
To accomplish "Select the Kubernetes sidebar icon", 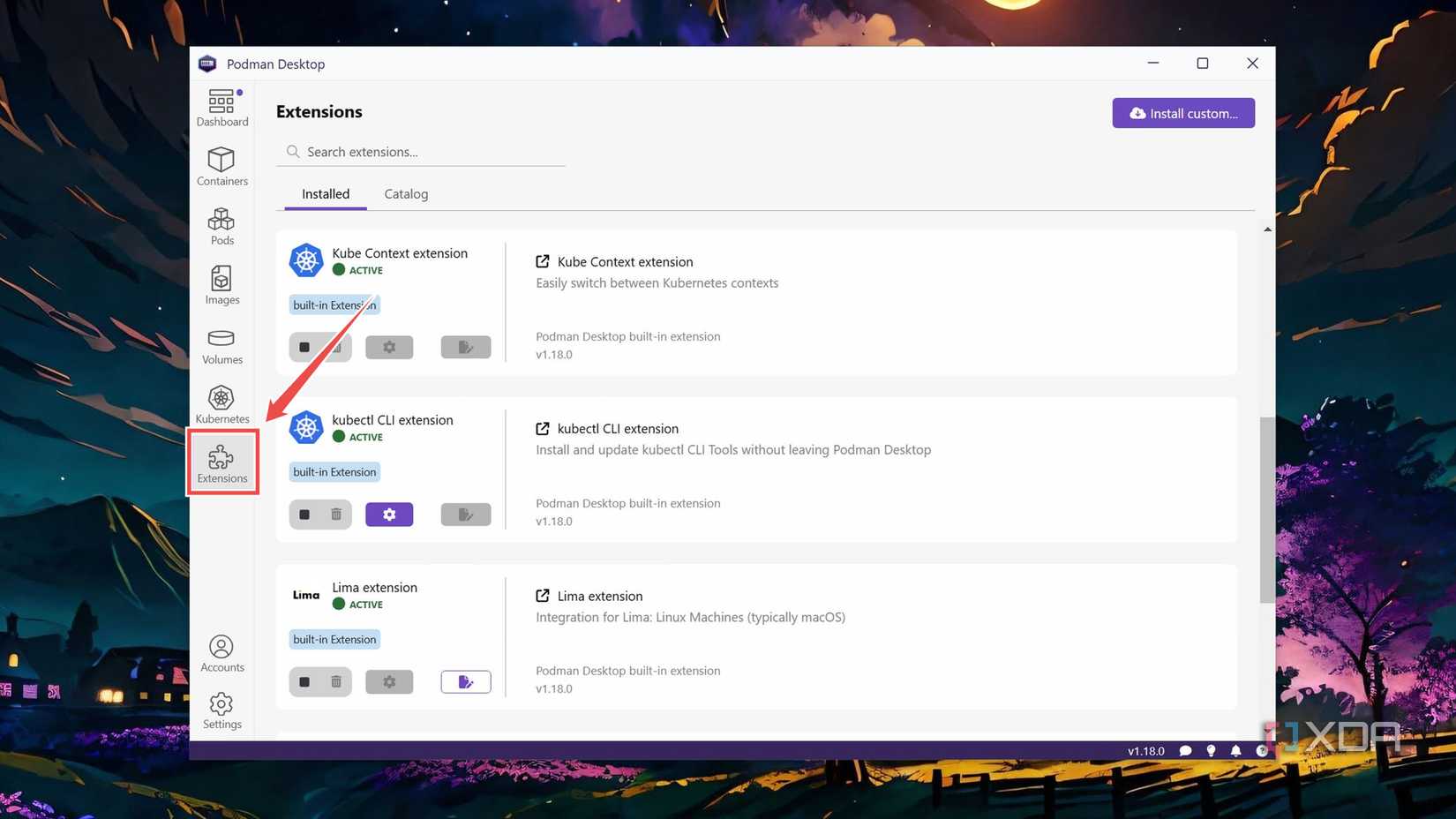I will coord(221,403).
